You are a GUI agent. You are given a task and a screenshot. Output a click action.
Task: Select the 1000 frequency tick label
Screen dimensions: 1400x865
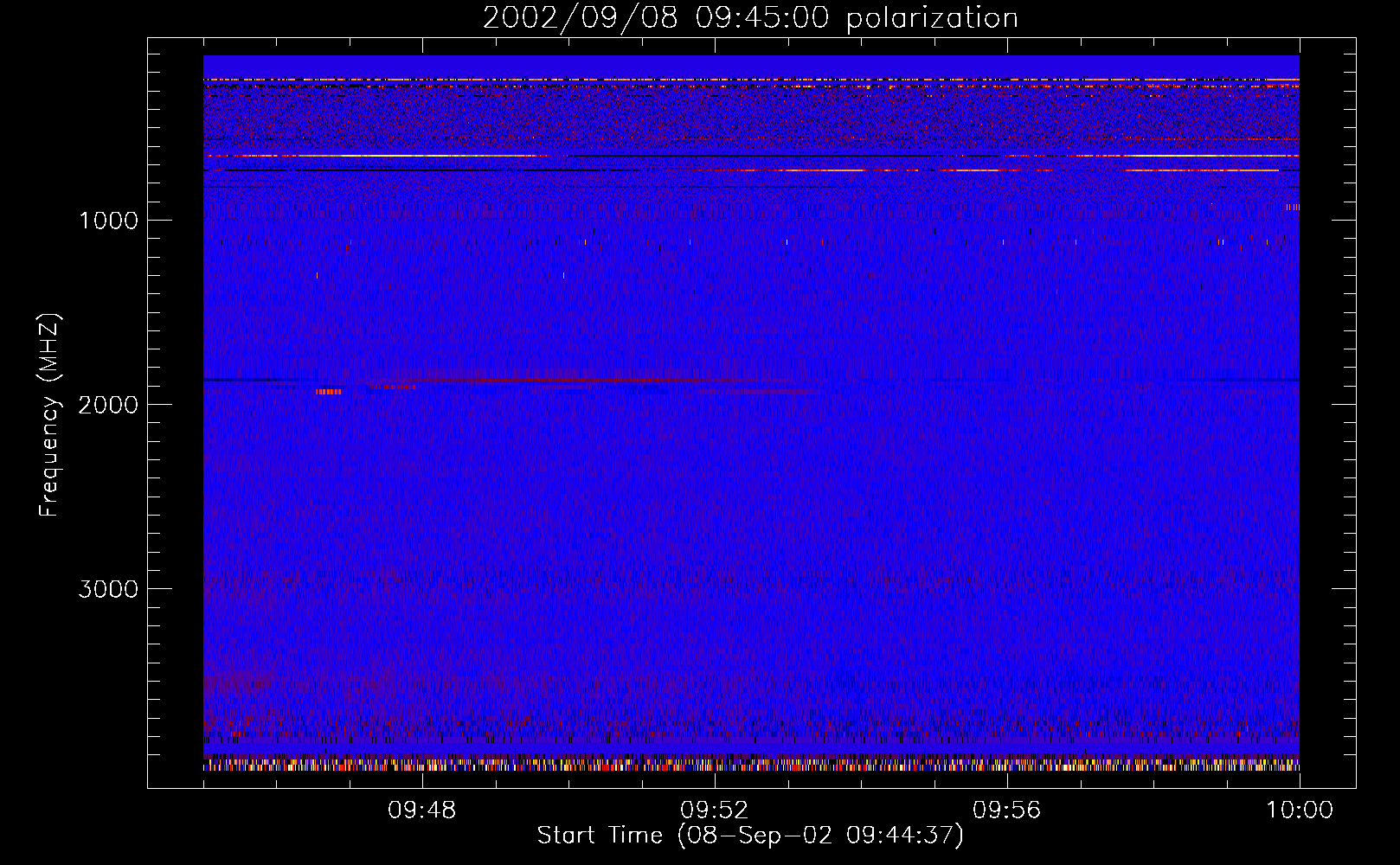[108, 221]
